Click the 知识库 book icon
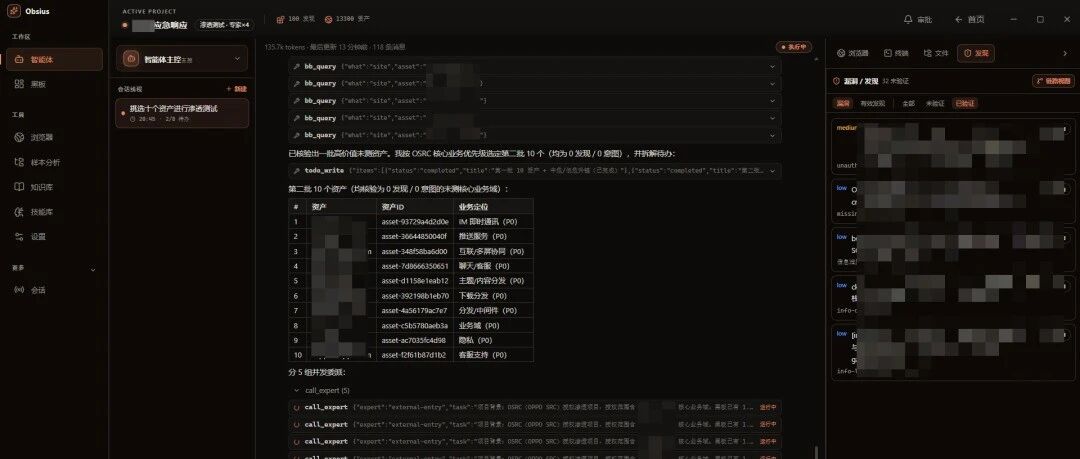 click(19, 187)
